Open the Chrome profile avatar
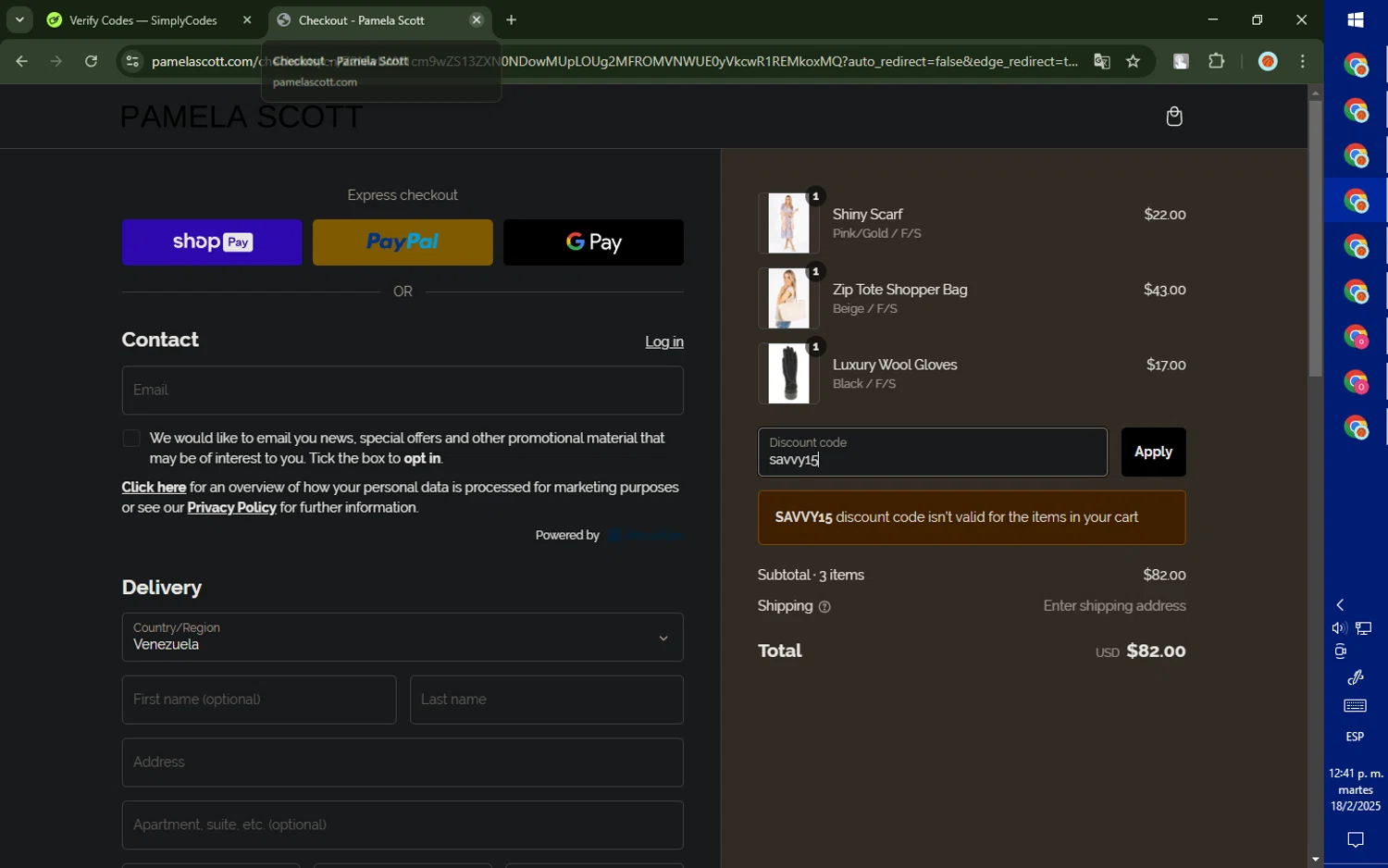Image resolution: width=1388 pixels, height=868 pixels. [1268, 61]
